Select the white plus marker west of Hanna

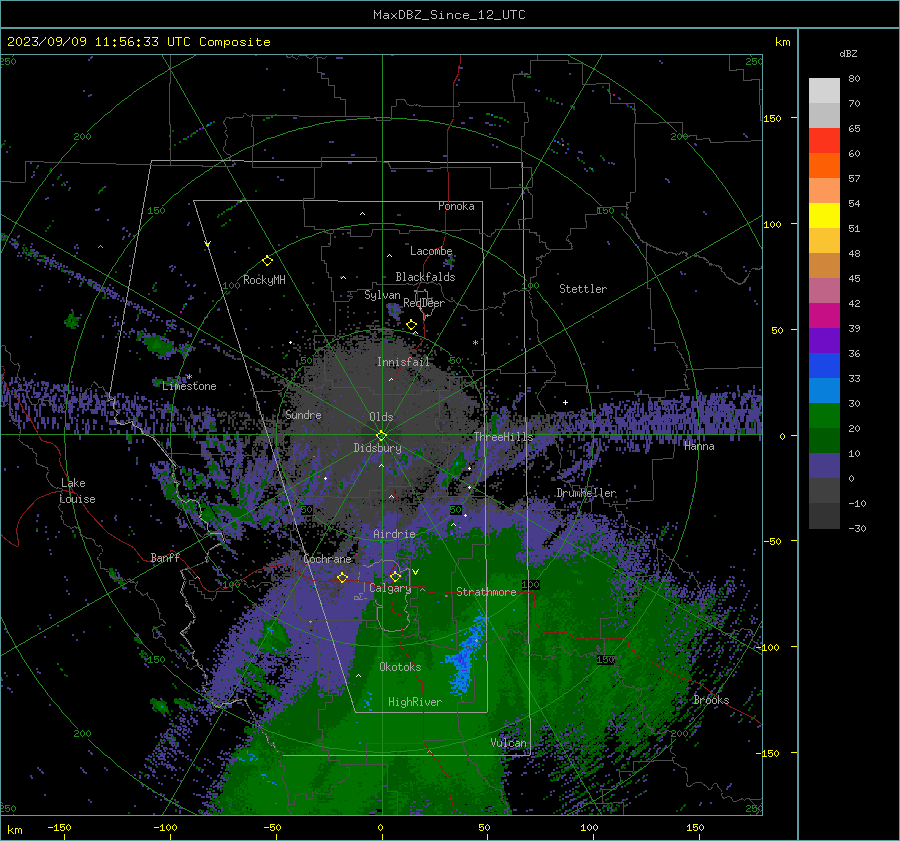coord(565,402)
